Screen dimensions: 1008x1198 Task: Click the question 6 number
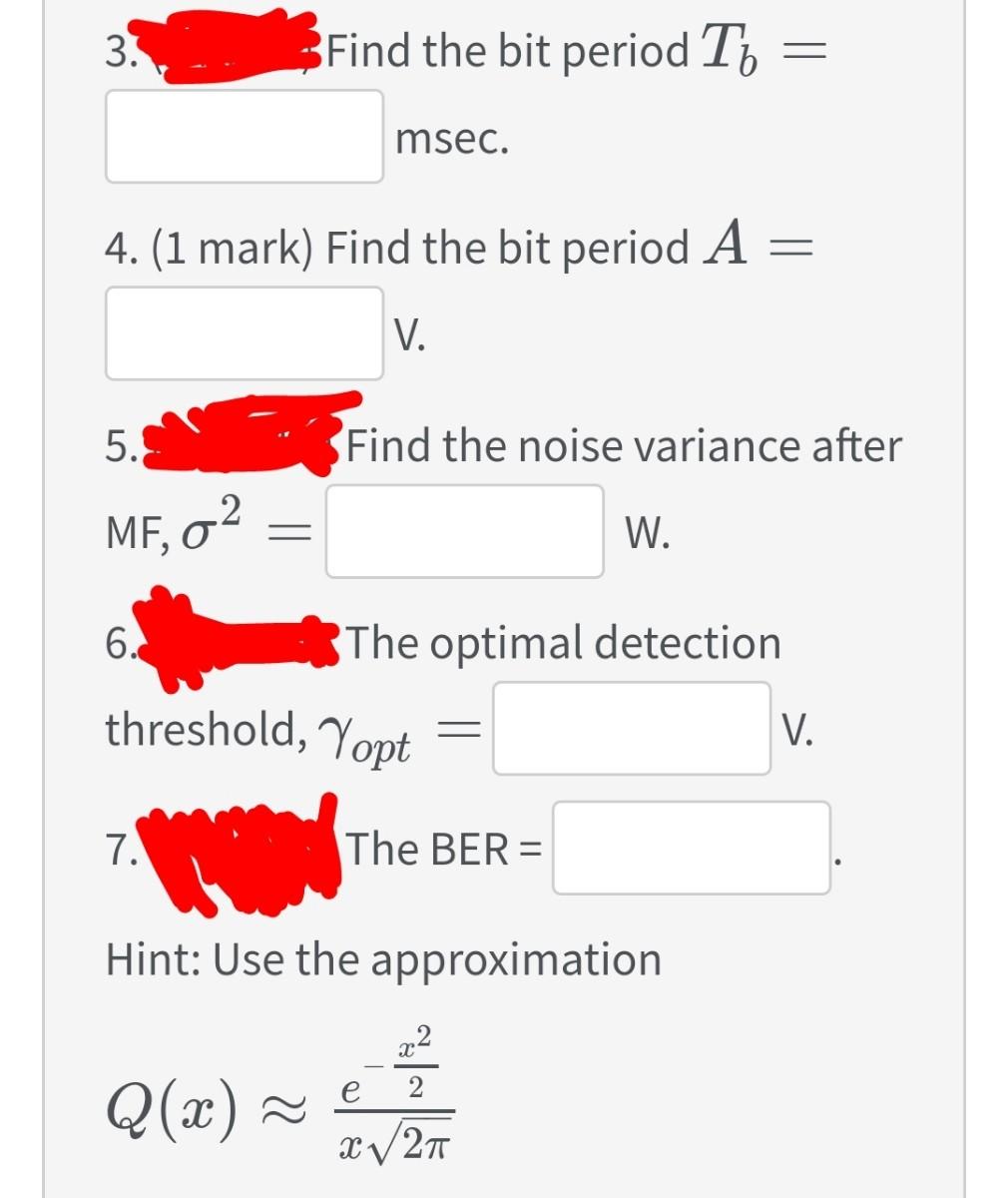tap(120, 642)
